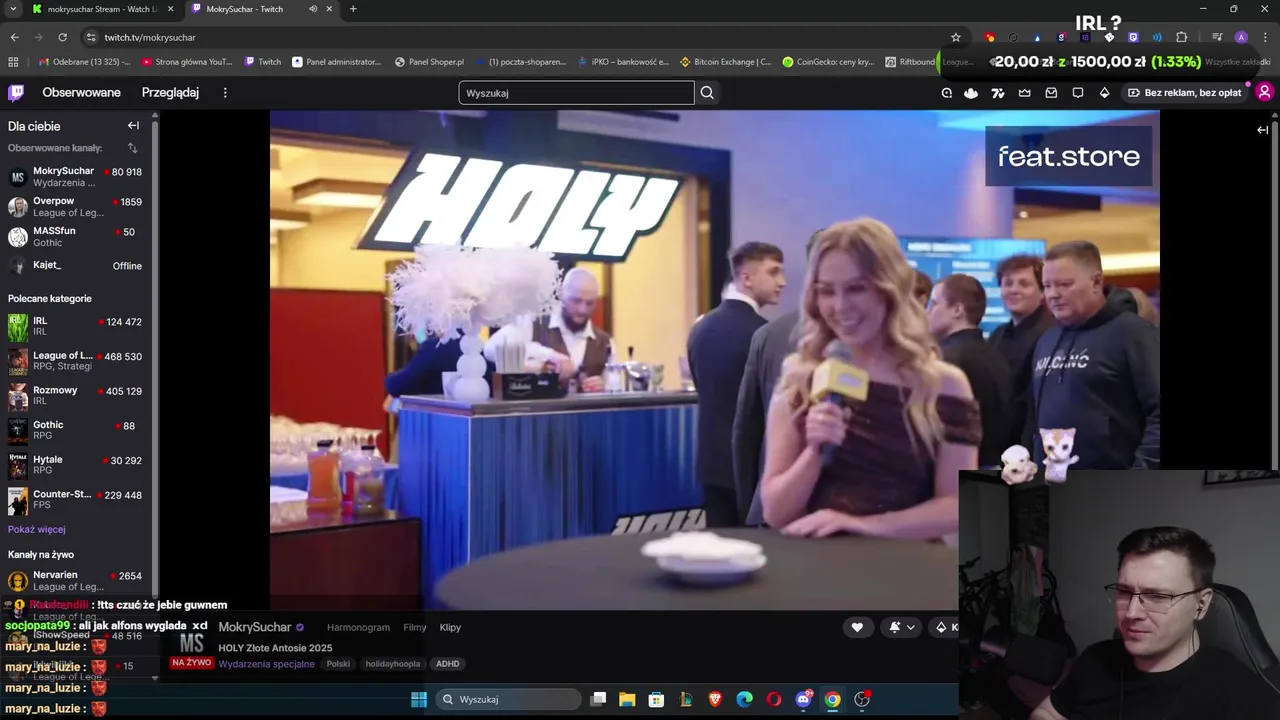The width and height of the screenshot is (1280, 720).
Task: Open Chrome tab search dropdown
Action: tap(13, 9)
